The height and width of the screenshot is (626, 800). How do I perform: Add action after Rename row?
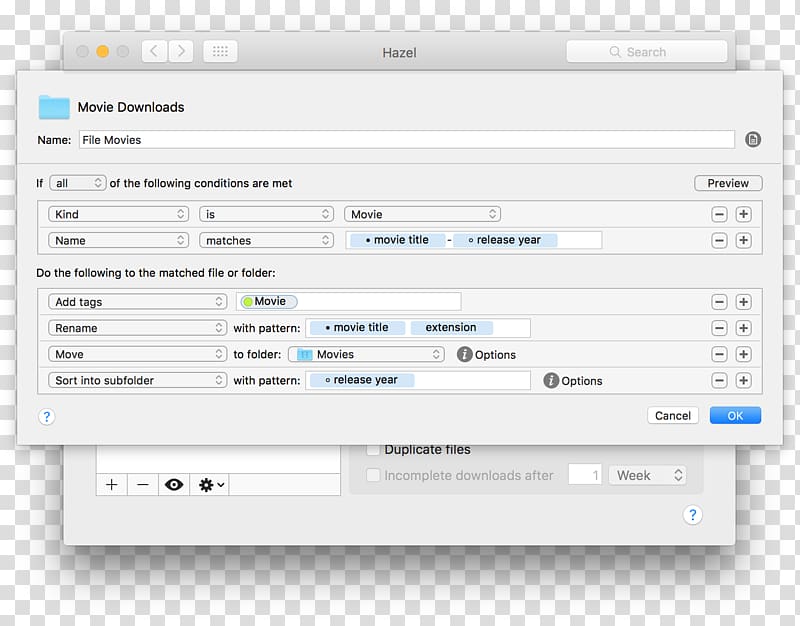743,328
